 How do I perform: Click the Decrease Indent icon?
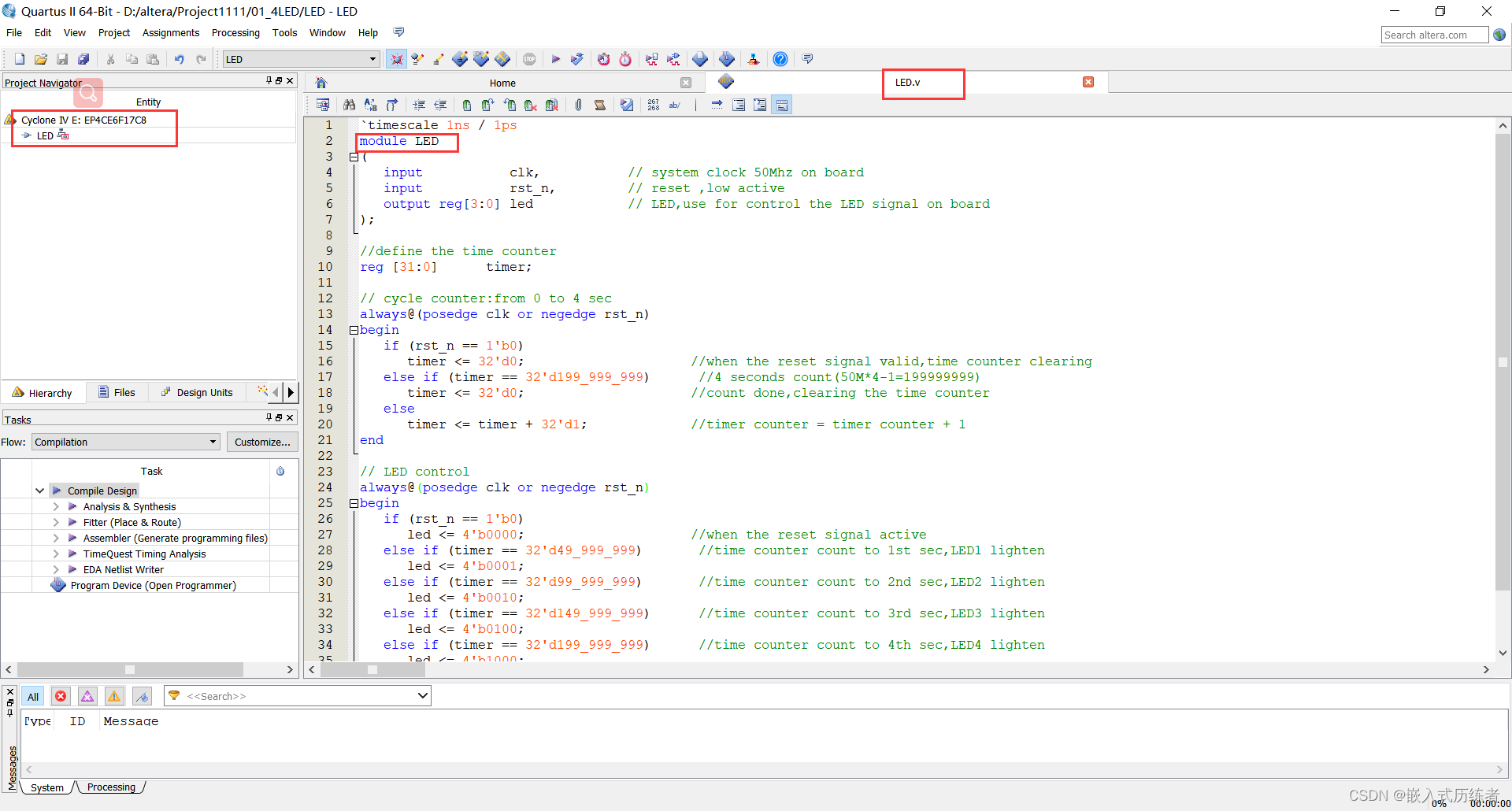440,105
